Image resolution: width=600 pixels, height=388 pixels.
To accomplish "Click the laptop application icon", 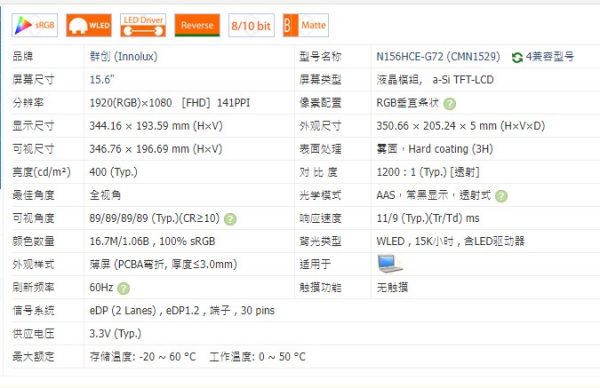I will point(390,264).
